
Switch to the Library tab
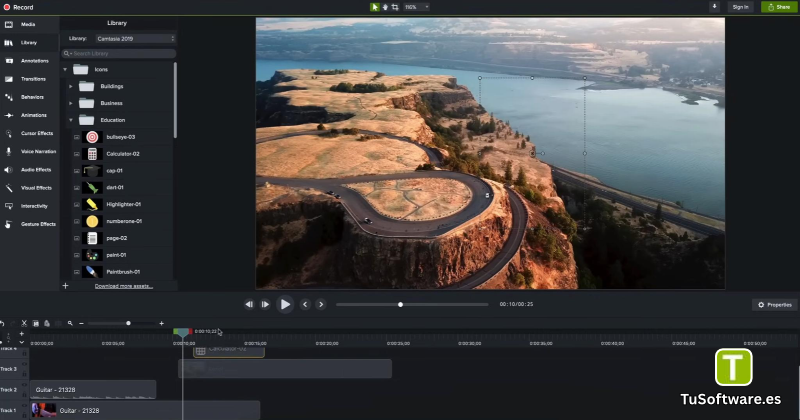(29, 43)
